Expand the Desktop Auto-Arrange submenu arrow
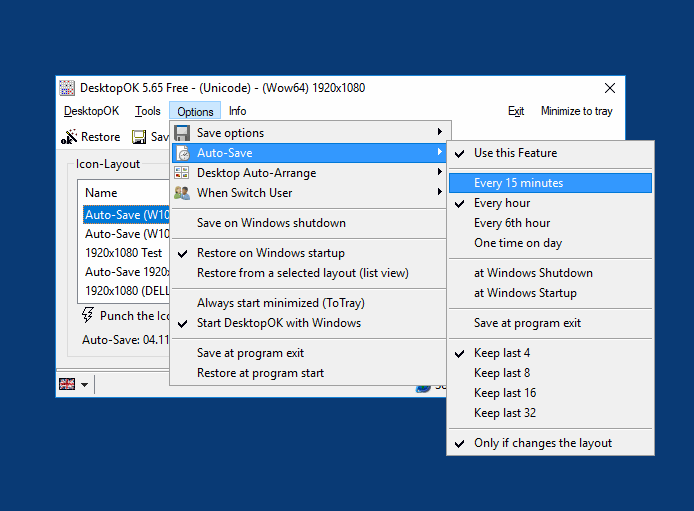The width and height of the screenshot is (694, 511). (x=439, y=173)
